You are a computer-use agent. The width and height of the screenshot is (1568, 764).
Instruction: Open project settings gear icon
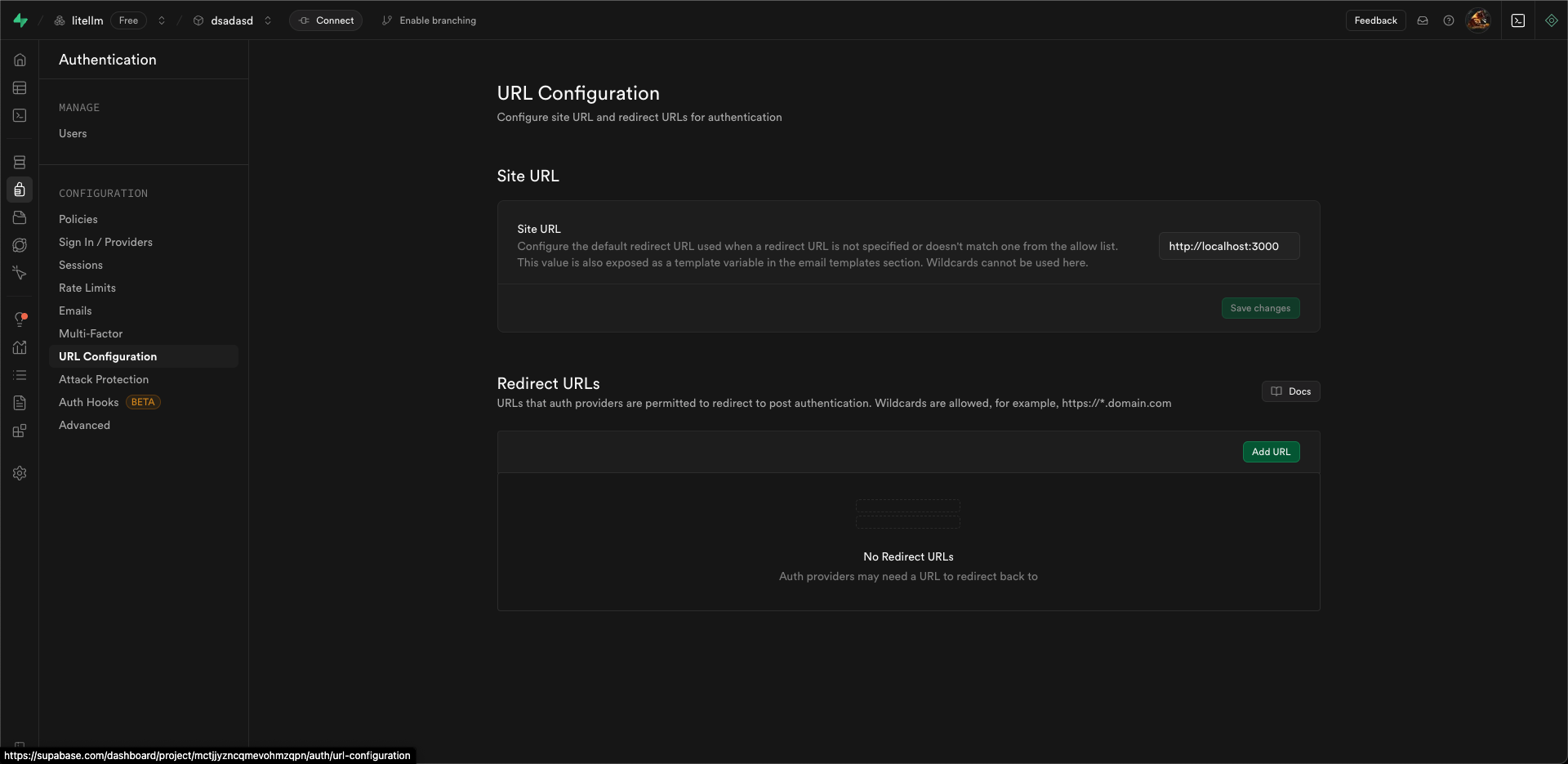pyautogui.click(x=20, y=473)
